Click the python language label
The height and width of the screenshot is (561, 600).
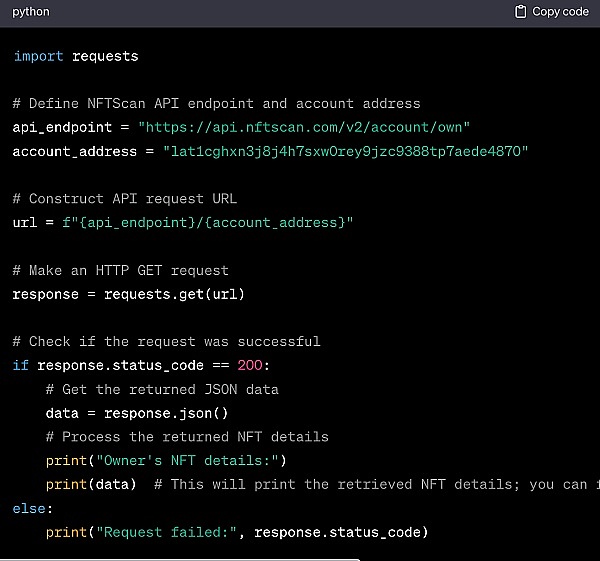pos(31,12)
